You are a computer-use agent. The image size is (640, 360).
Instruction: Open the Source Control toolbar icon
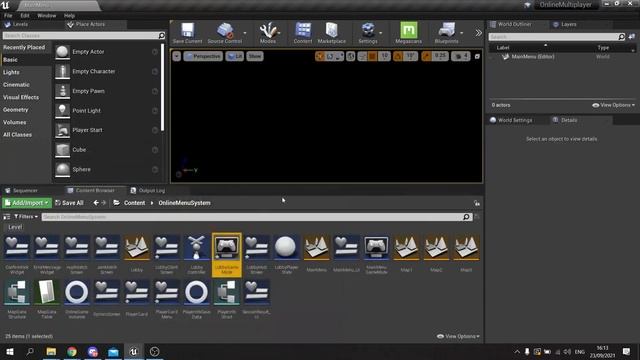click(224, 30)
